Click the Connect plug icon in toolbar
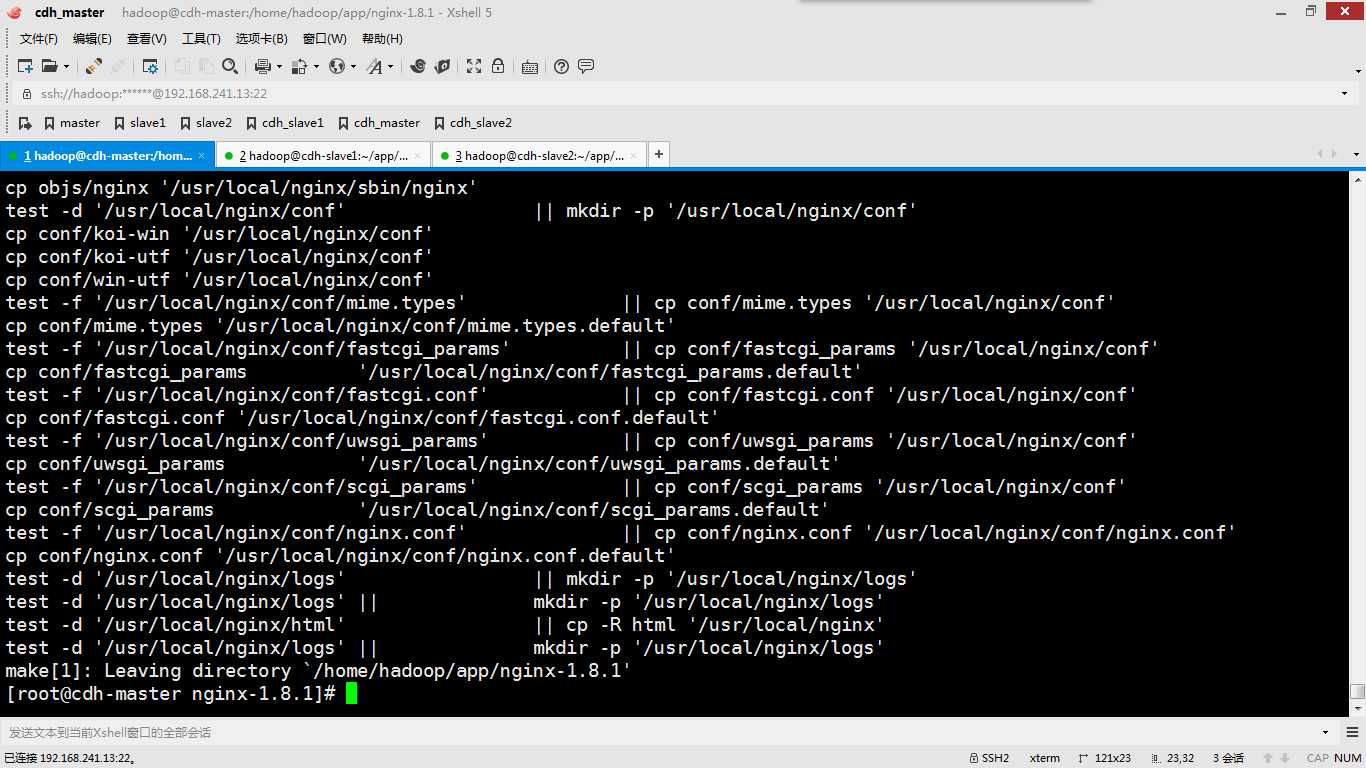Viewport: 1366px width, 768px height. pos(93,66)
